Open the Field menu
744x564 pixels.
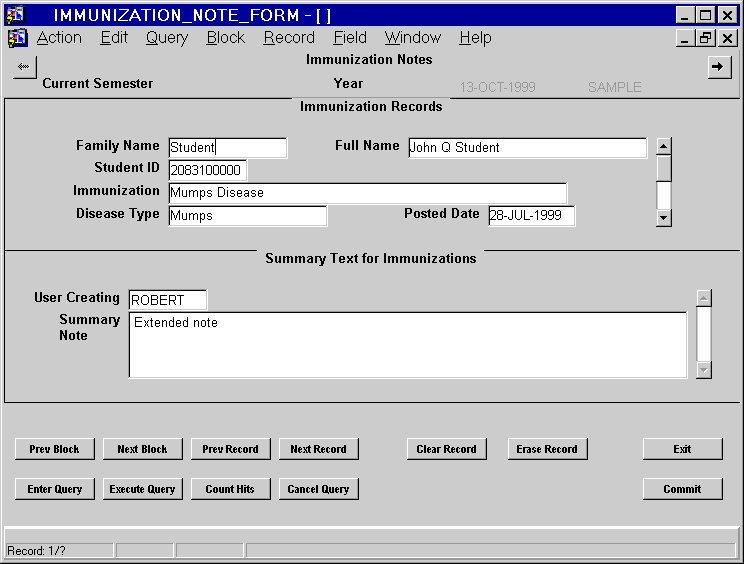point(350,37)
